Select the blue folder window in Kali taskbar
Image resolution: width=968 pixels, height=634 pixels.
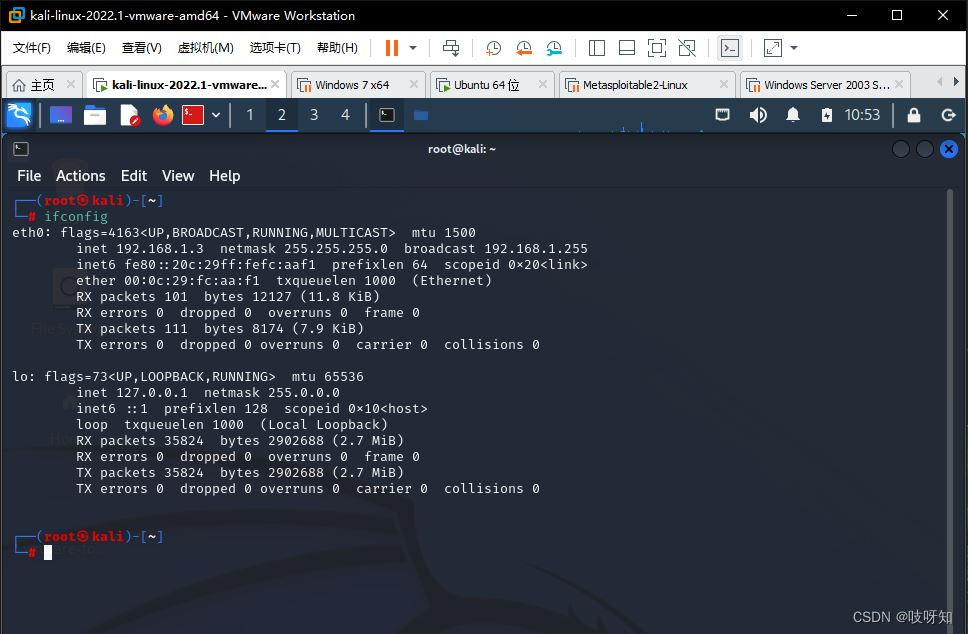[421, 115]
